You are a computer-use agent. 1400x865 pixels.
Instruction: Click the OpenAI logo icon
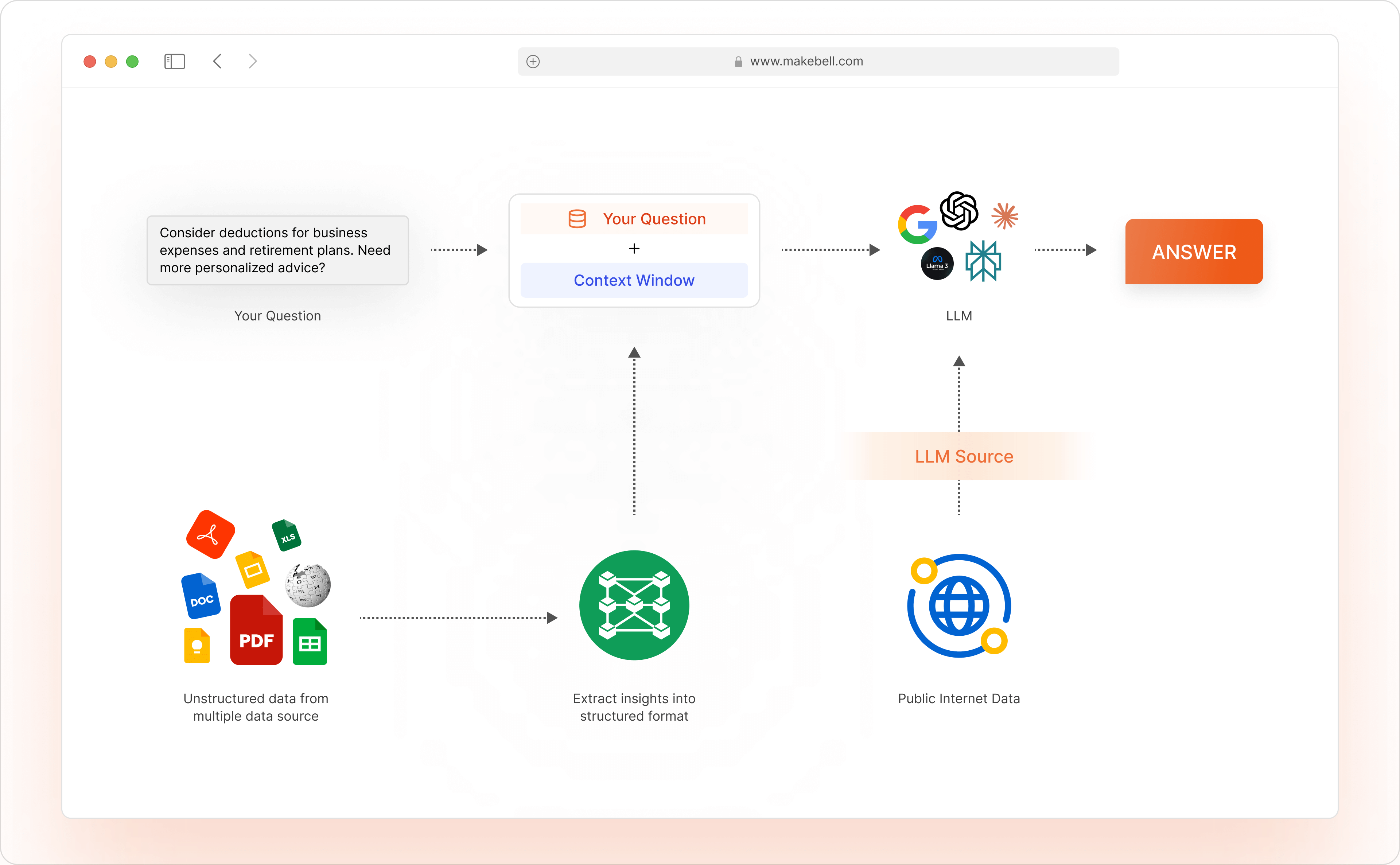point(959,211)
